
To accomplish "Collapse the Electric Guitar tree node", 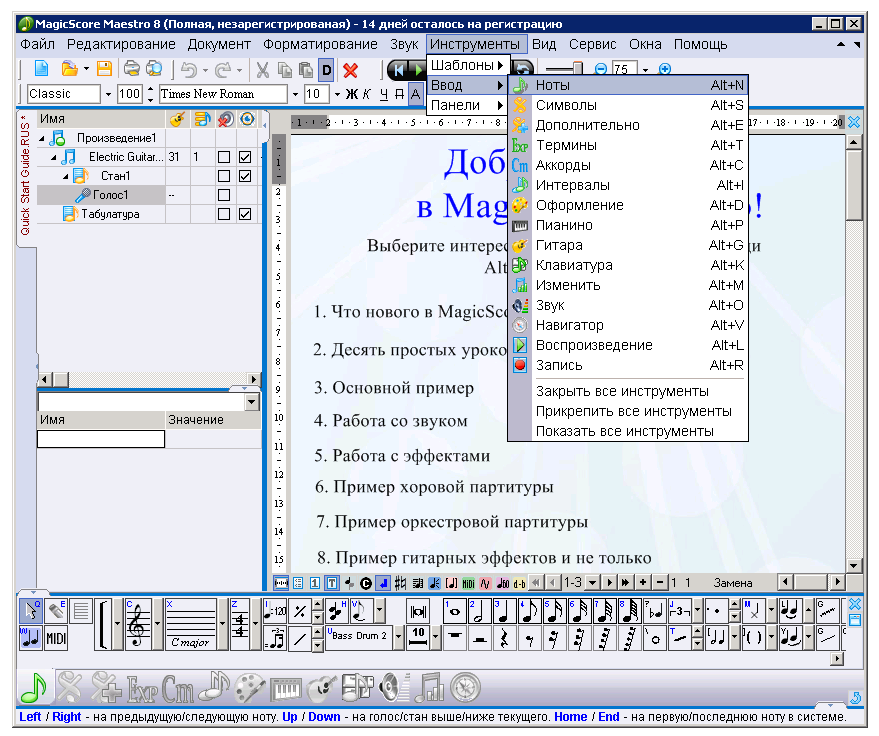I will (x=54, y=158).
